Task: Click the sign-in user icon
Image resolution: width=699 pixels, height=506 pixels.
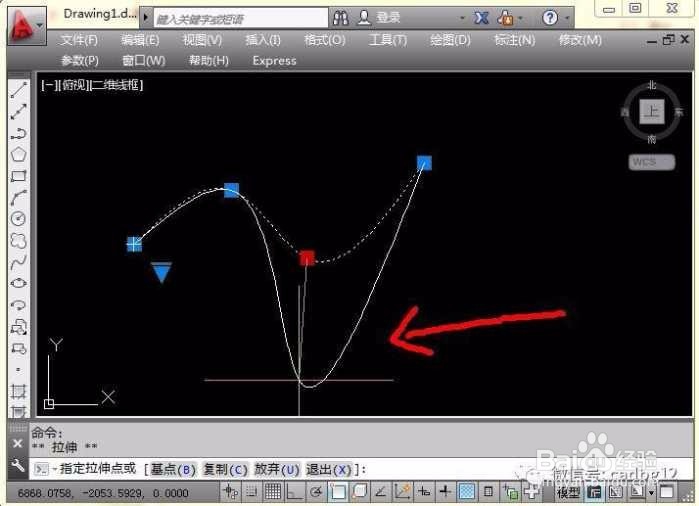Action: [364, 18]
